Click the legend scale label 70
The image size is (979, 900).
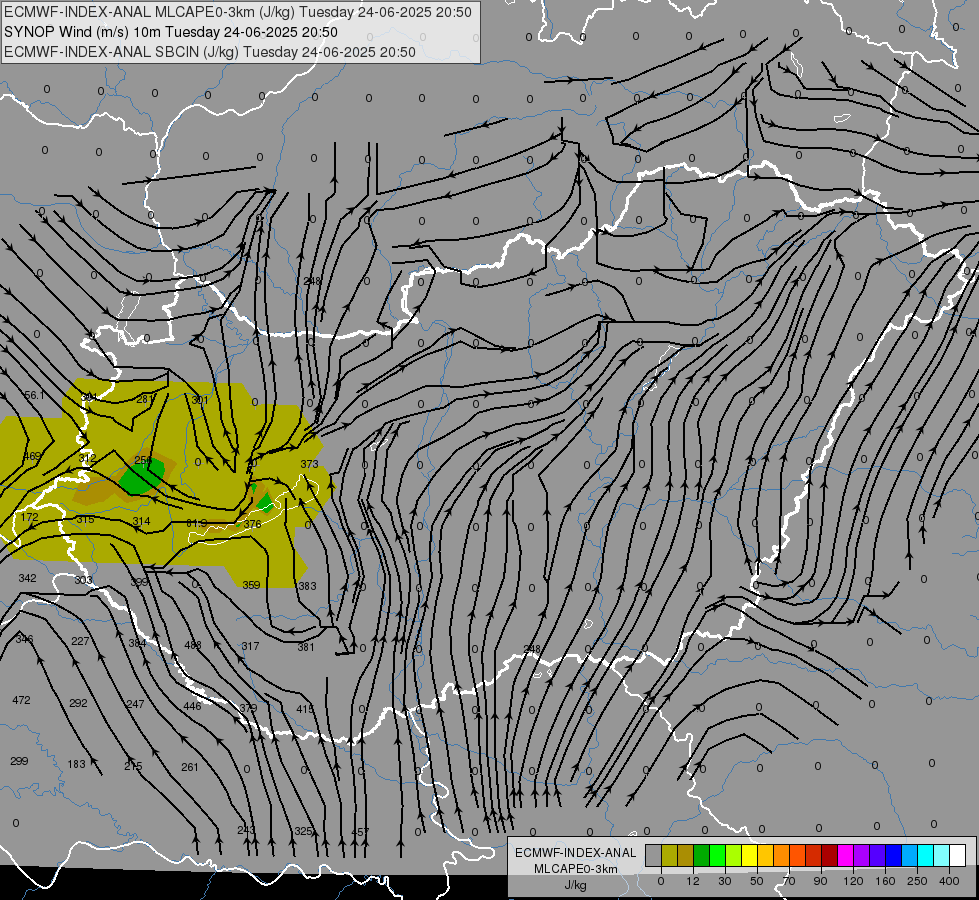[x=789, y=881]
